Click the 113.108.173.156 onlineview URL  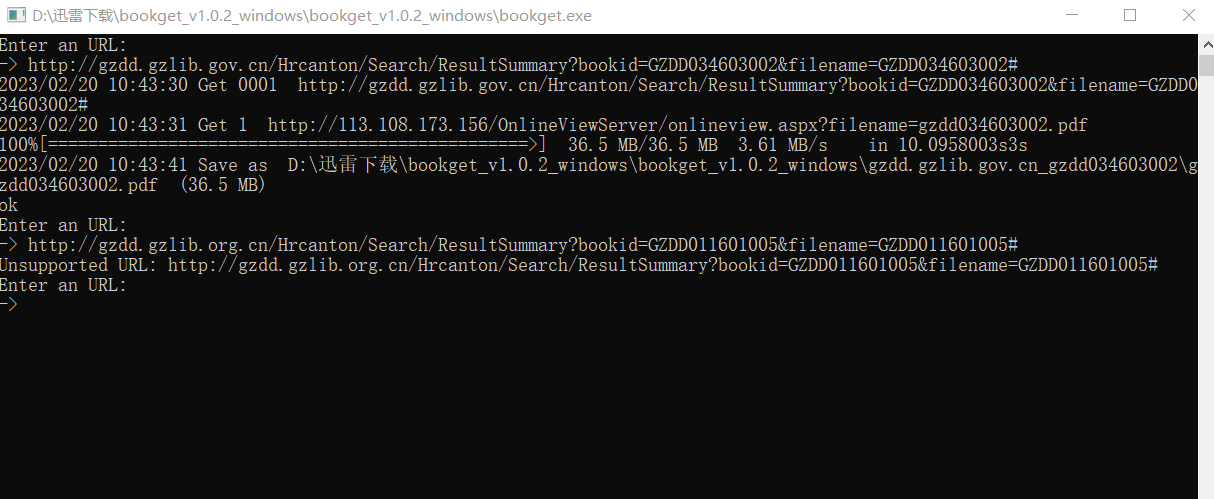[677, 125]
